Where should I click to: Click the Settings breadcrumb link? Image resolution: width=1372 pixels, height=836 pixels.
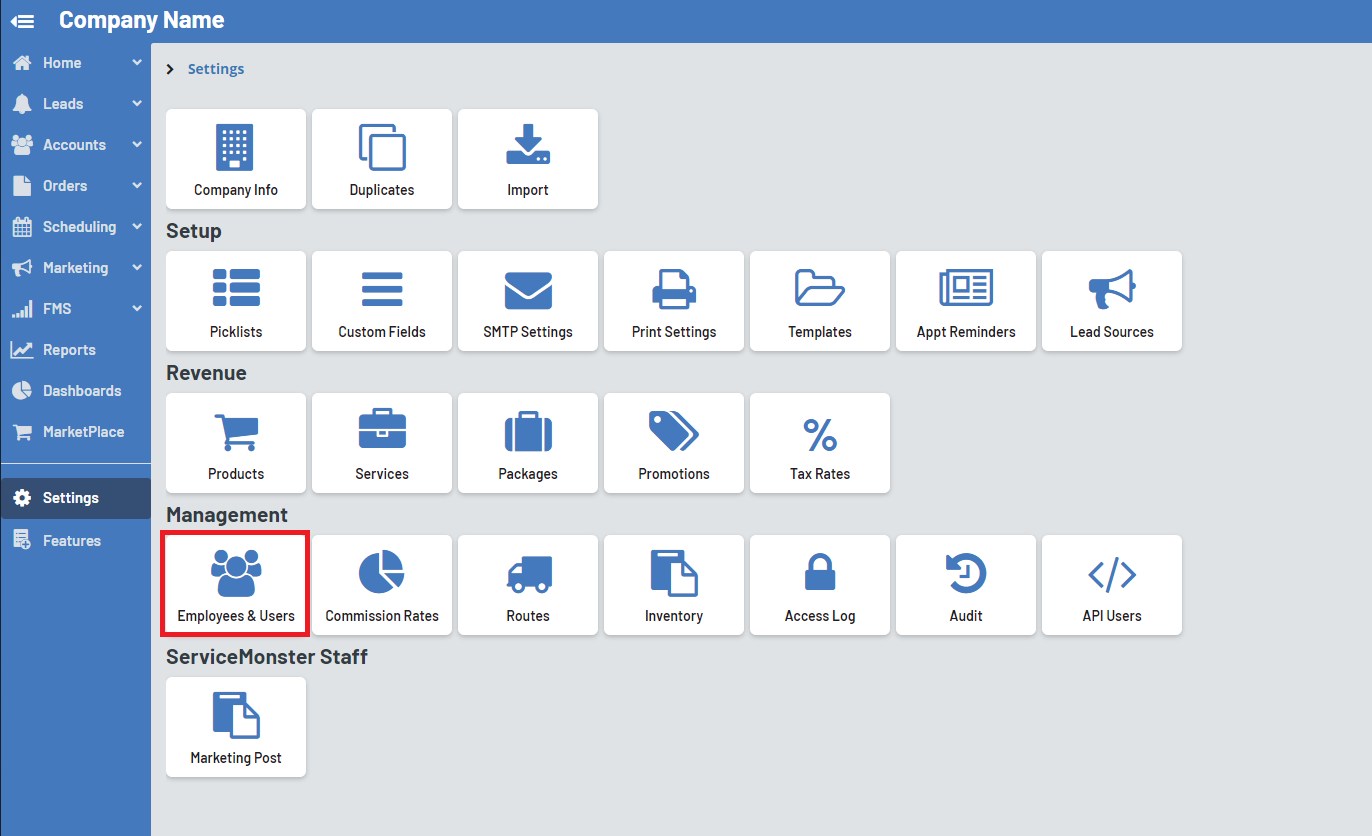tap(216, 69)
